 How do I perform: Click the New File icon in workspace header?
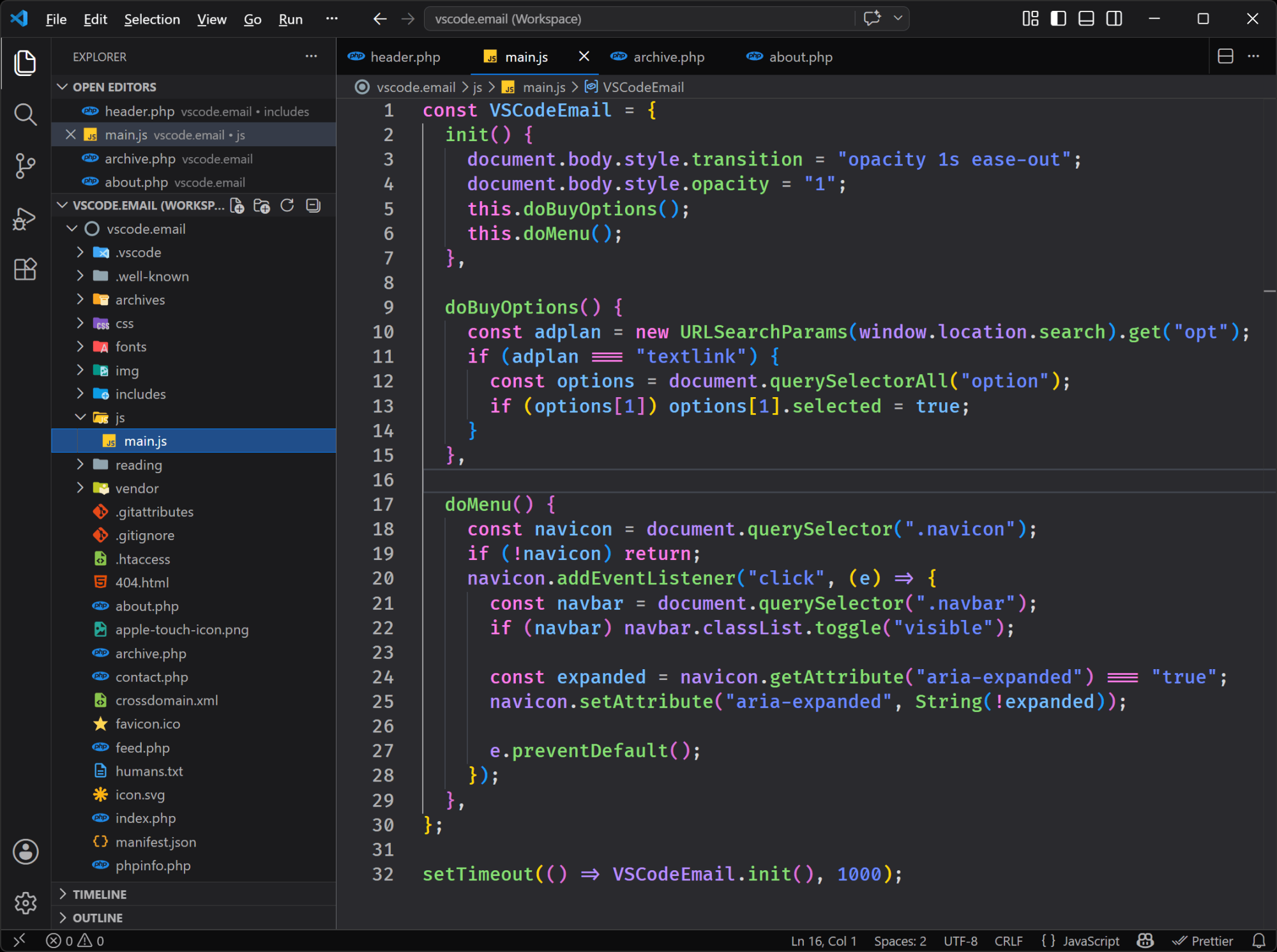coord(237,206)
